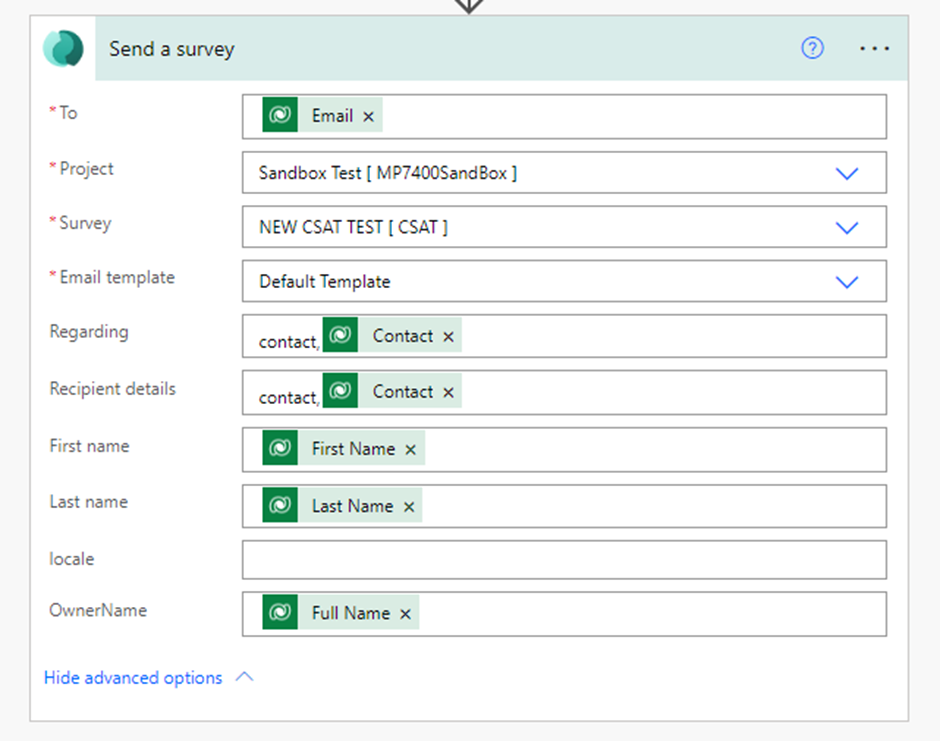Expand the Survey dropdown
Screen dimensions: 940x741
click(x=846, y=227)
